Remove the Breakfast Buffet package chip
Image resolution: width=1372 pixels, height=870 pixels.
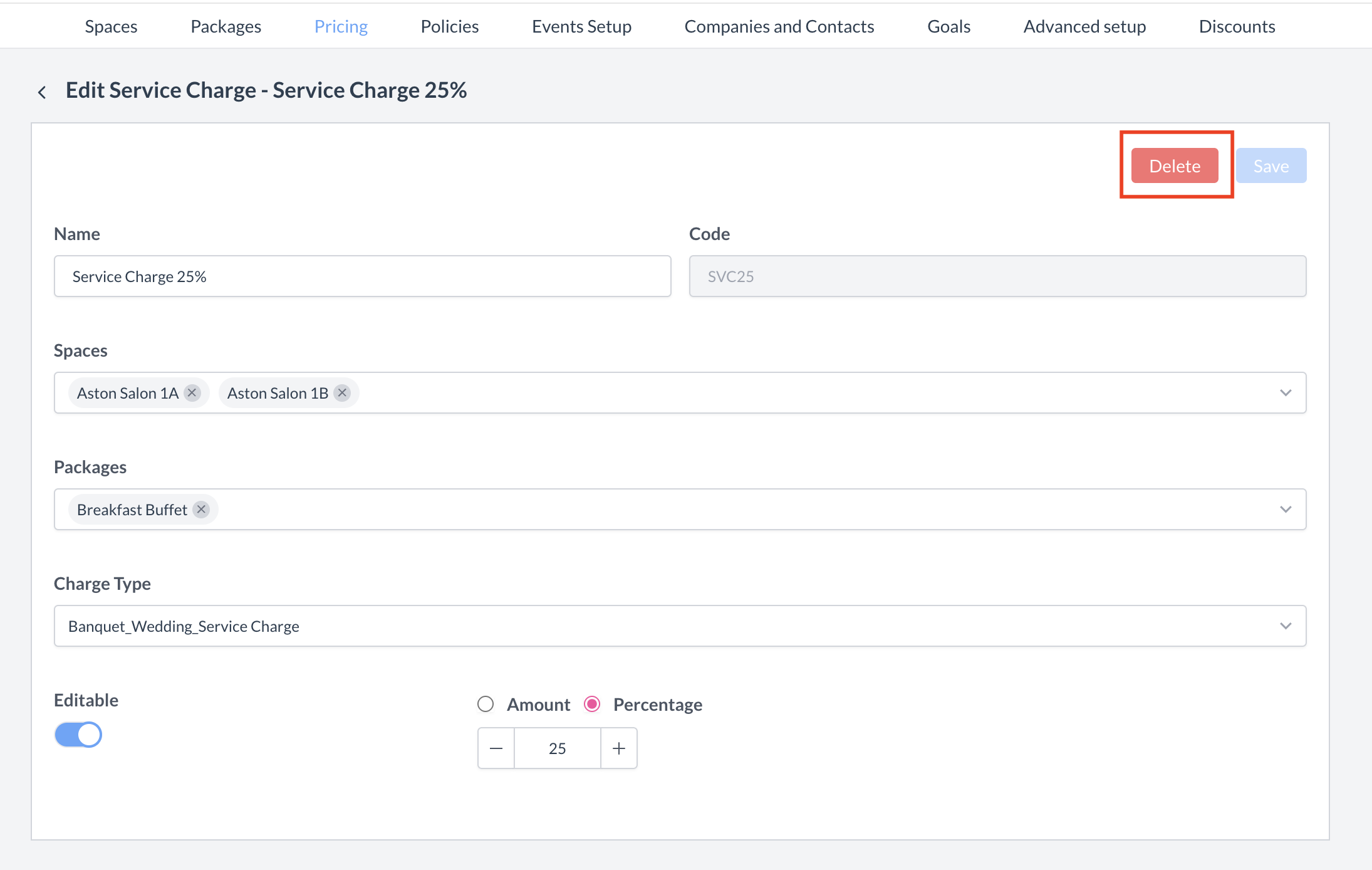[x=200, y=509]
